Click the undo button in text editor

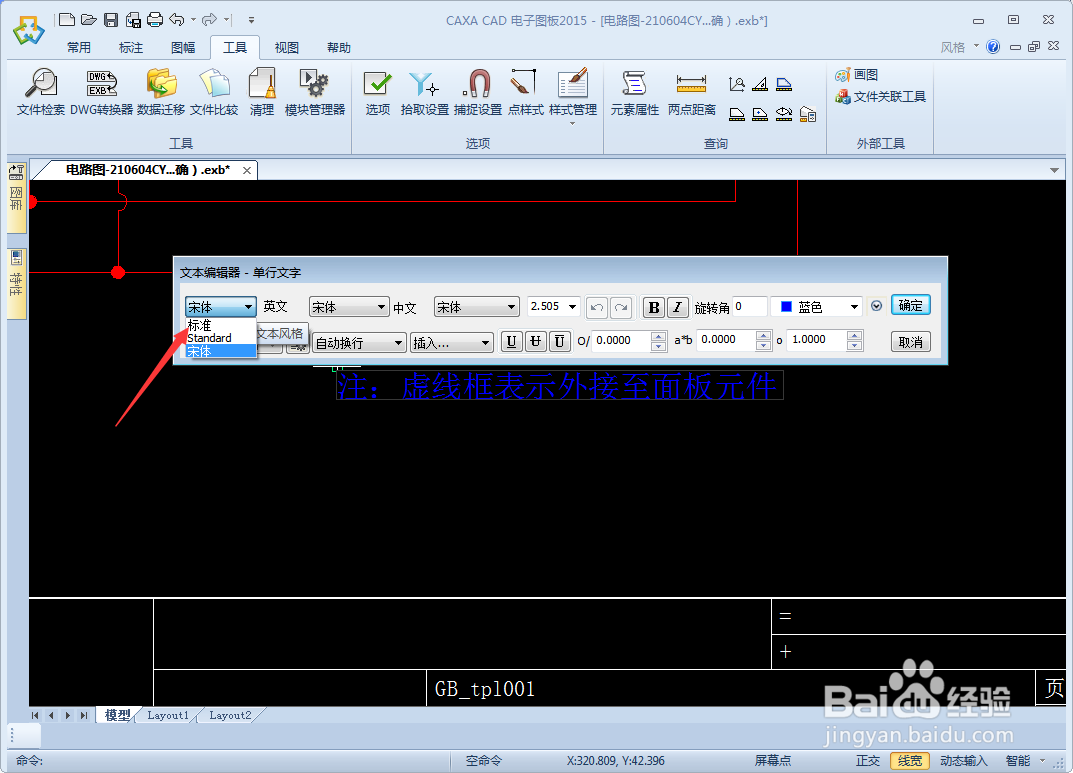pos(597,307)
